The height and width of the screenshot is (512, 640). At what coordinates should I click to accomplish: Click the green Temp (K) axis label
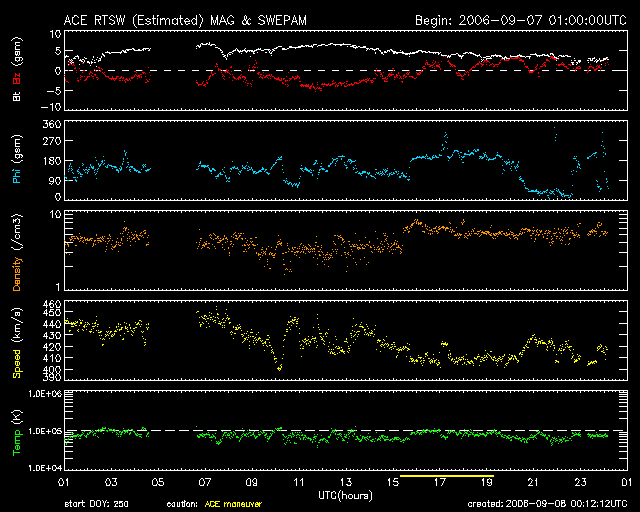coord(17,429)
